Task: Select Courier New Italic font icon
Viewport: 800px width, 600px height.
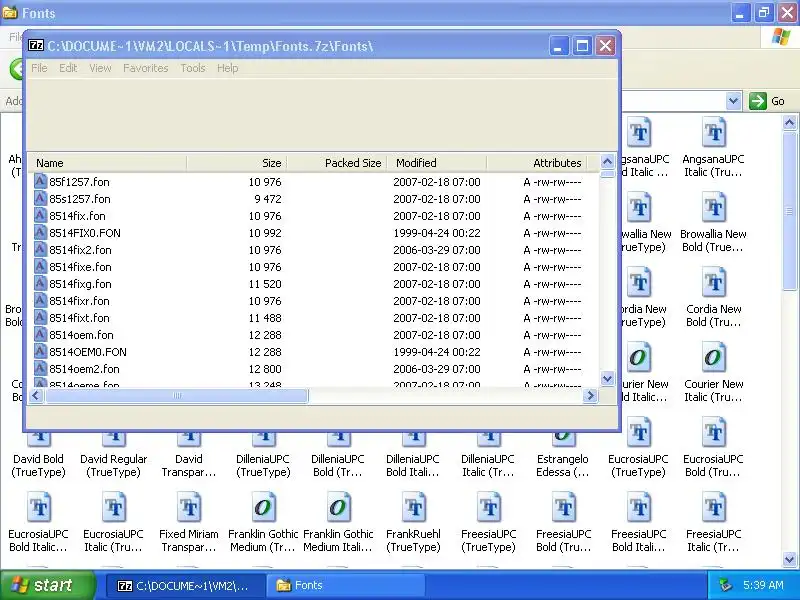Action: pos(713,358)
